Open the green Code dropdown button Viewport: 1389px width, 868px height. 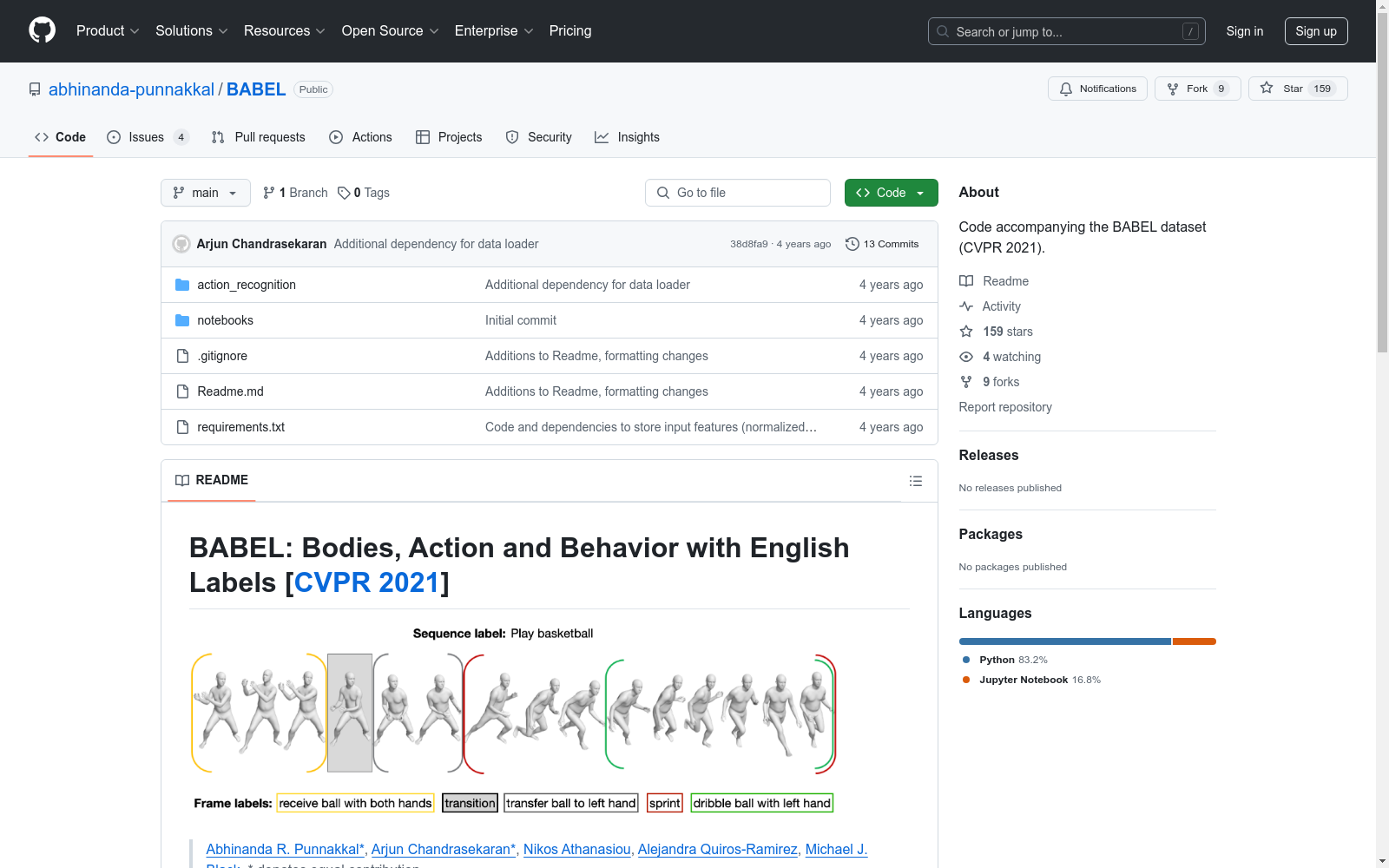coord(891,193)
